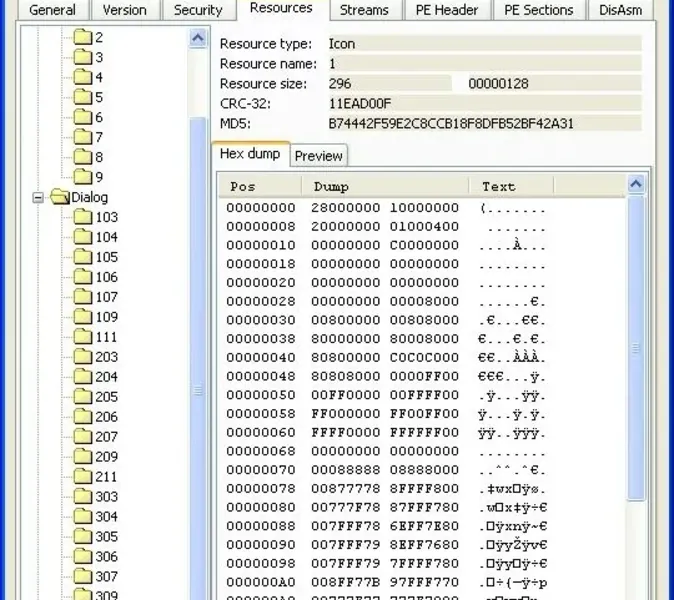
Task: Select the open Dialog folder icon
Action: 60,197
